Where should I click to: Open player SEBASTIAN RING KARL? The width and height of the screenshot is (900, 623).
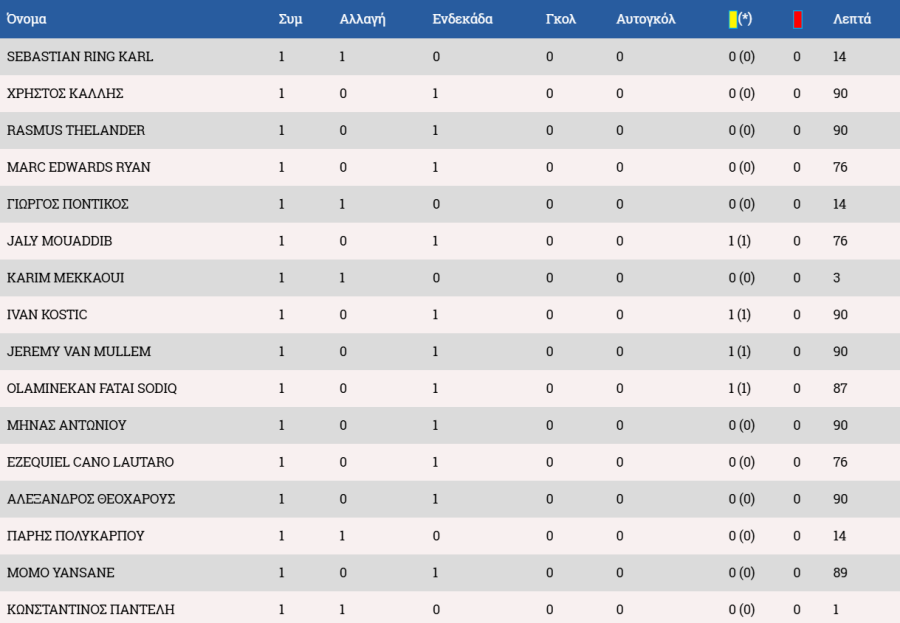click(80, 57)
